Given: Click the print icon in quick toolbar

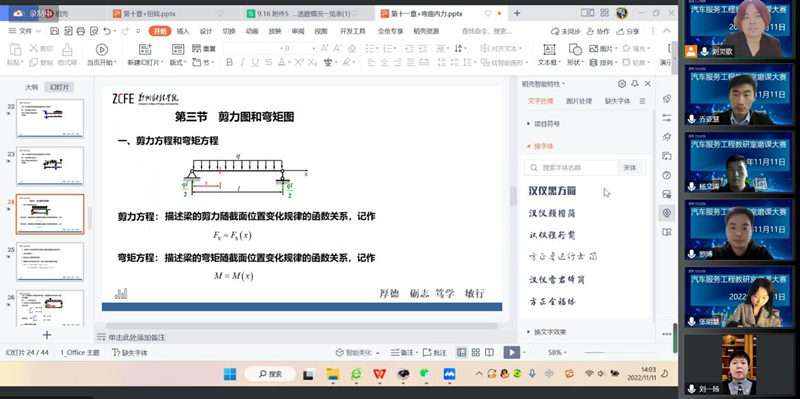Looking at the screenshot, I should click(x=80, y=31).
